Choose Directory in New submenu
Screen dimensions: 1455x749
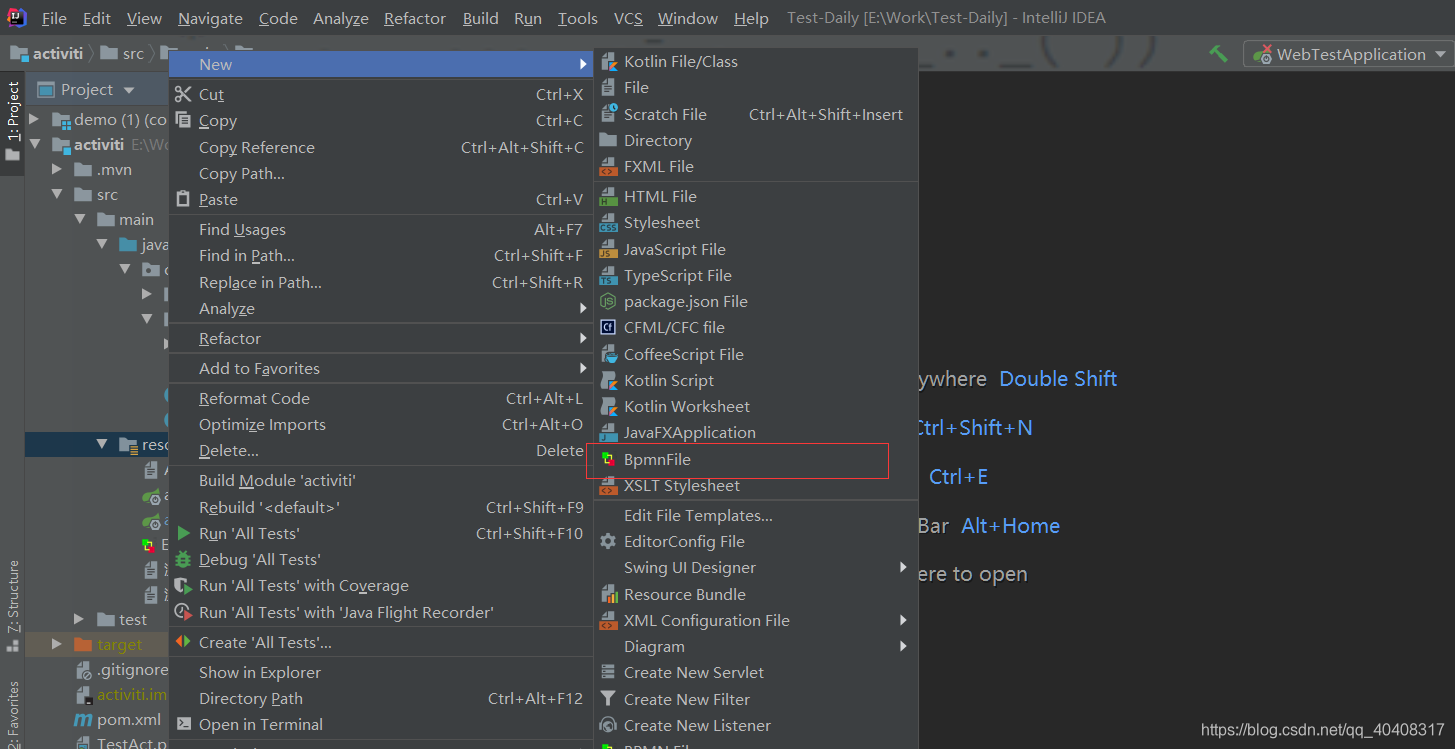(x=756, y=141)
